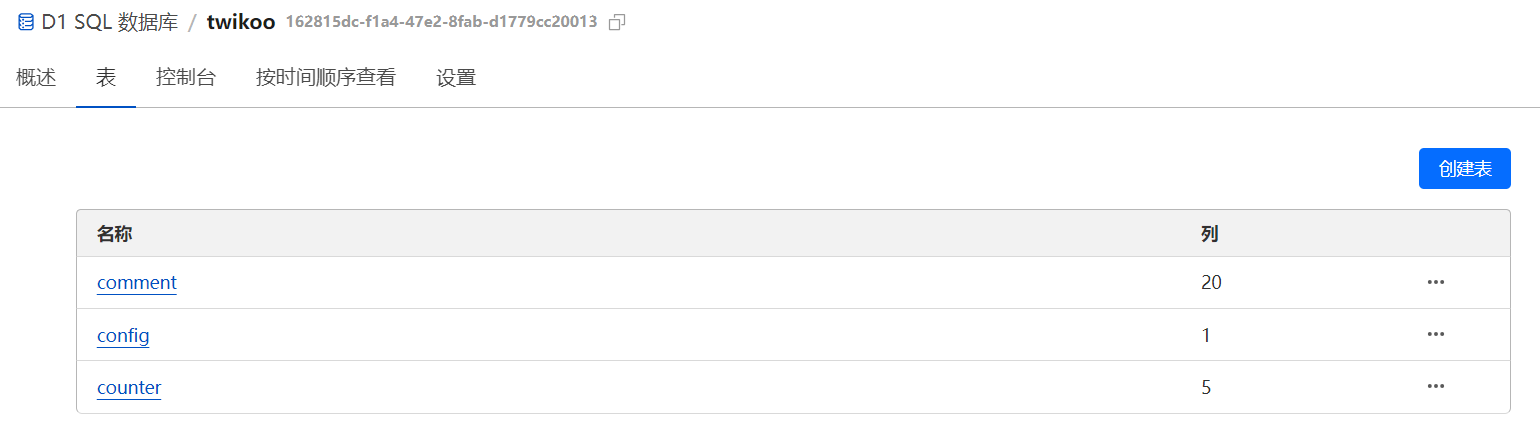Open the 控制台 tab
Screen dimensions: 1540x431
186,77
